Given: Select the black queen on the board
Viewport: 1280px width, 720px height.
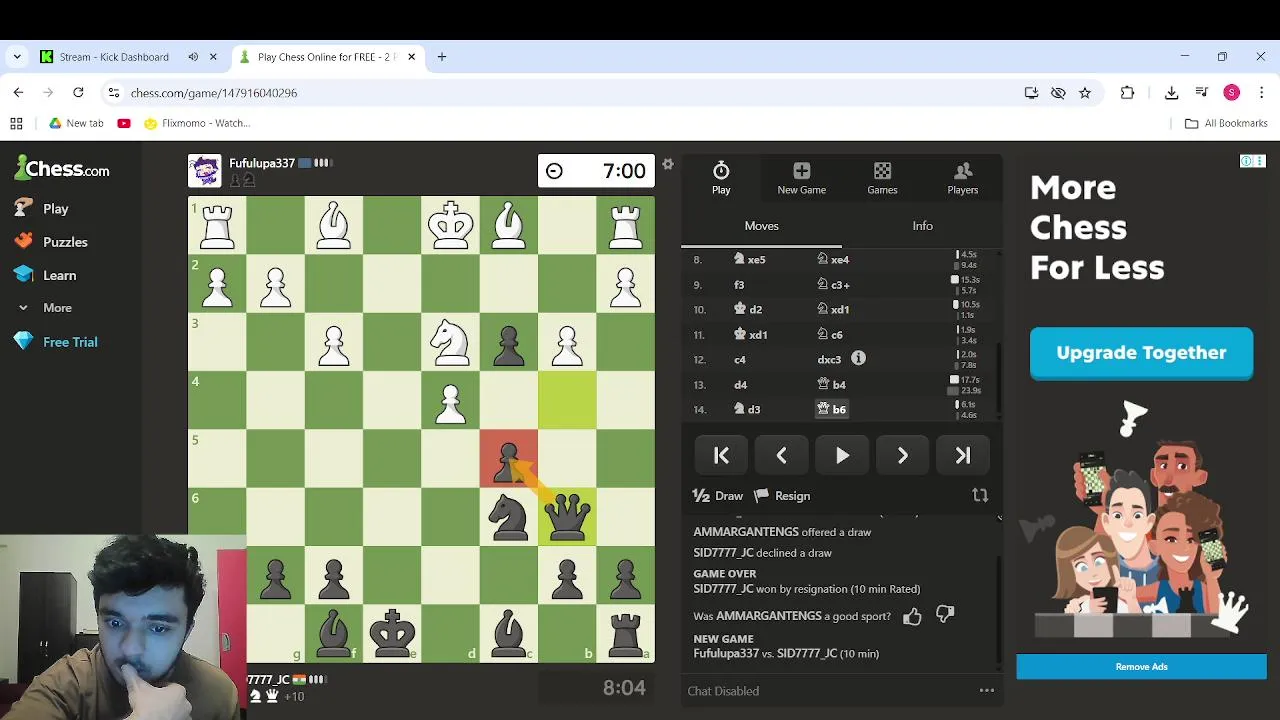Looking at the screenshot, I should [x=567, y=517].
